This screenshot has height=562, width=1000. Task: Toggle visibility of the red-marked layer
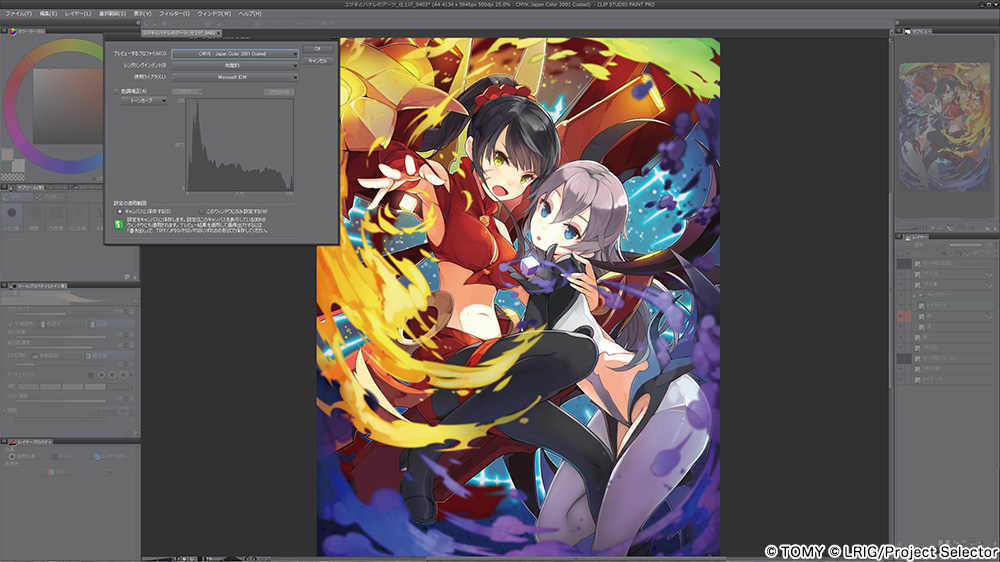coord(901,316)
